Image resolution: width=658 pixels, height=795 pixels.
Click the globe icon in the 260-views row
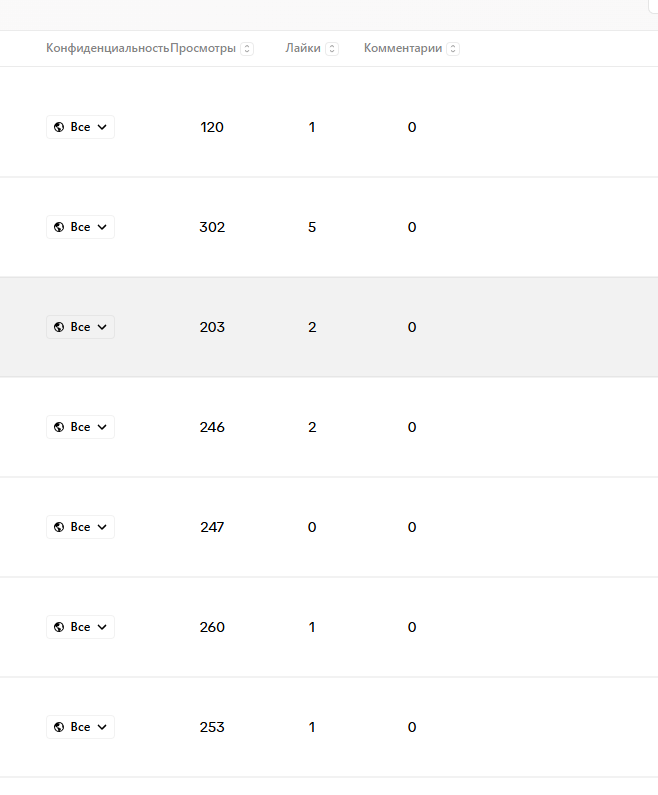pos(59,627)
